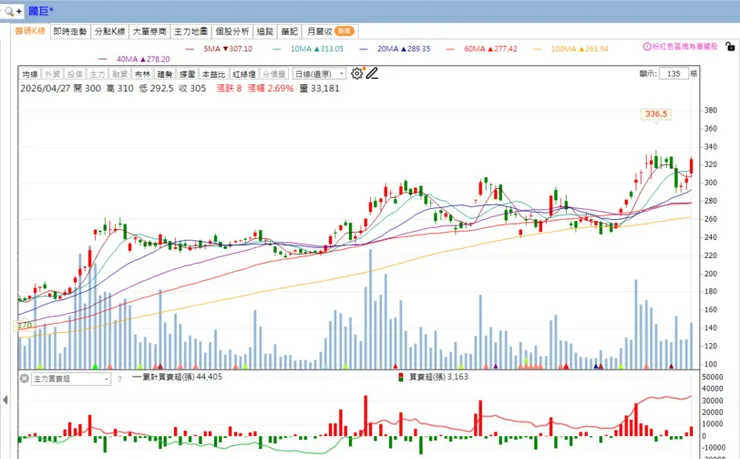740x459 pixels.
Task: Click the 量 33,181 volume text
Action: pos(320,88)
